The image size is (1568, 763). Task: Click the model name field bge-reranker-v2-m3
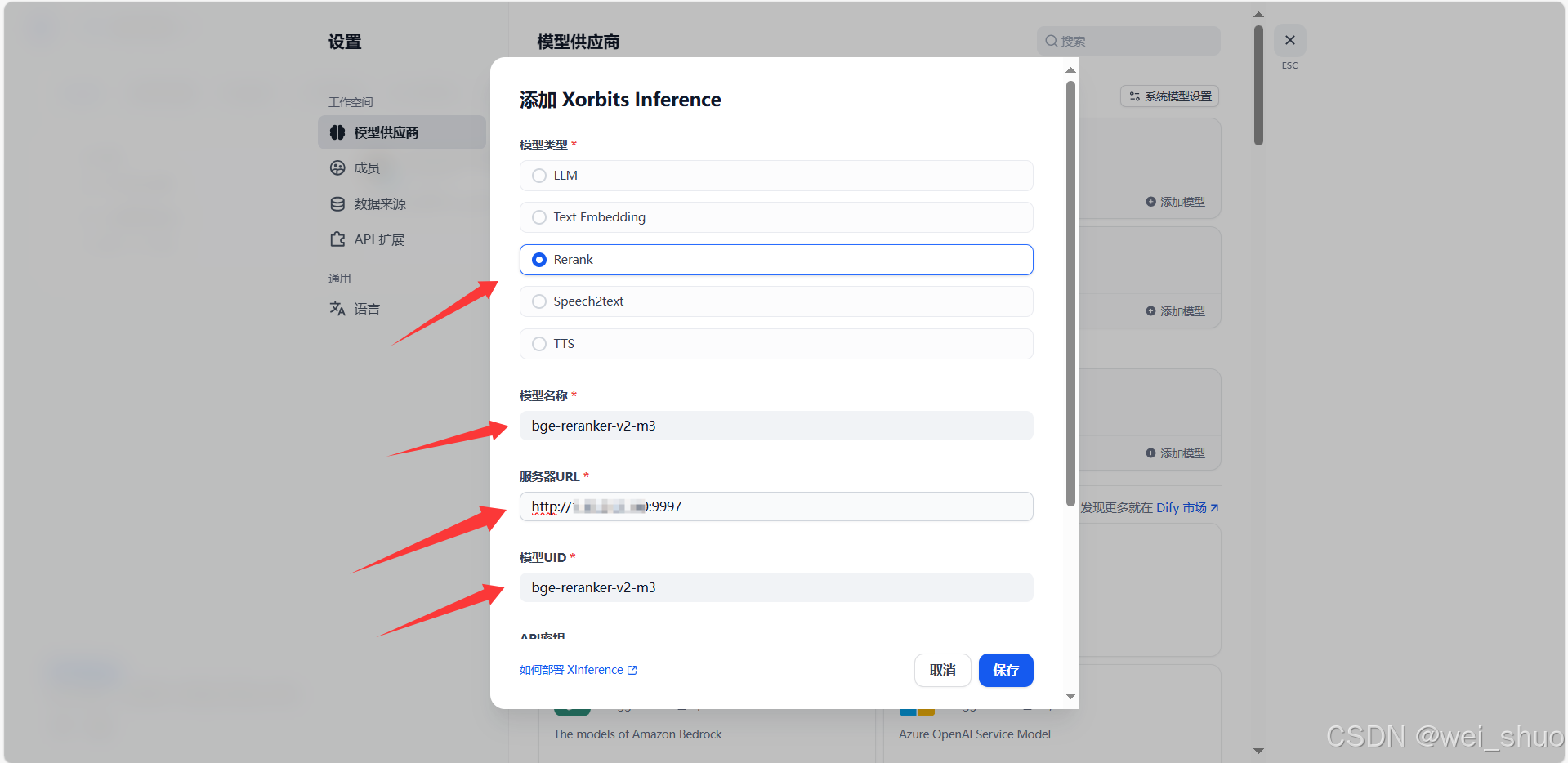776,426
